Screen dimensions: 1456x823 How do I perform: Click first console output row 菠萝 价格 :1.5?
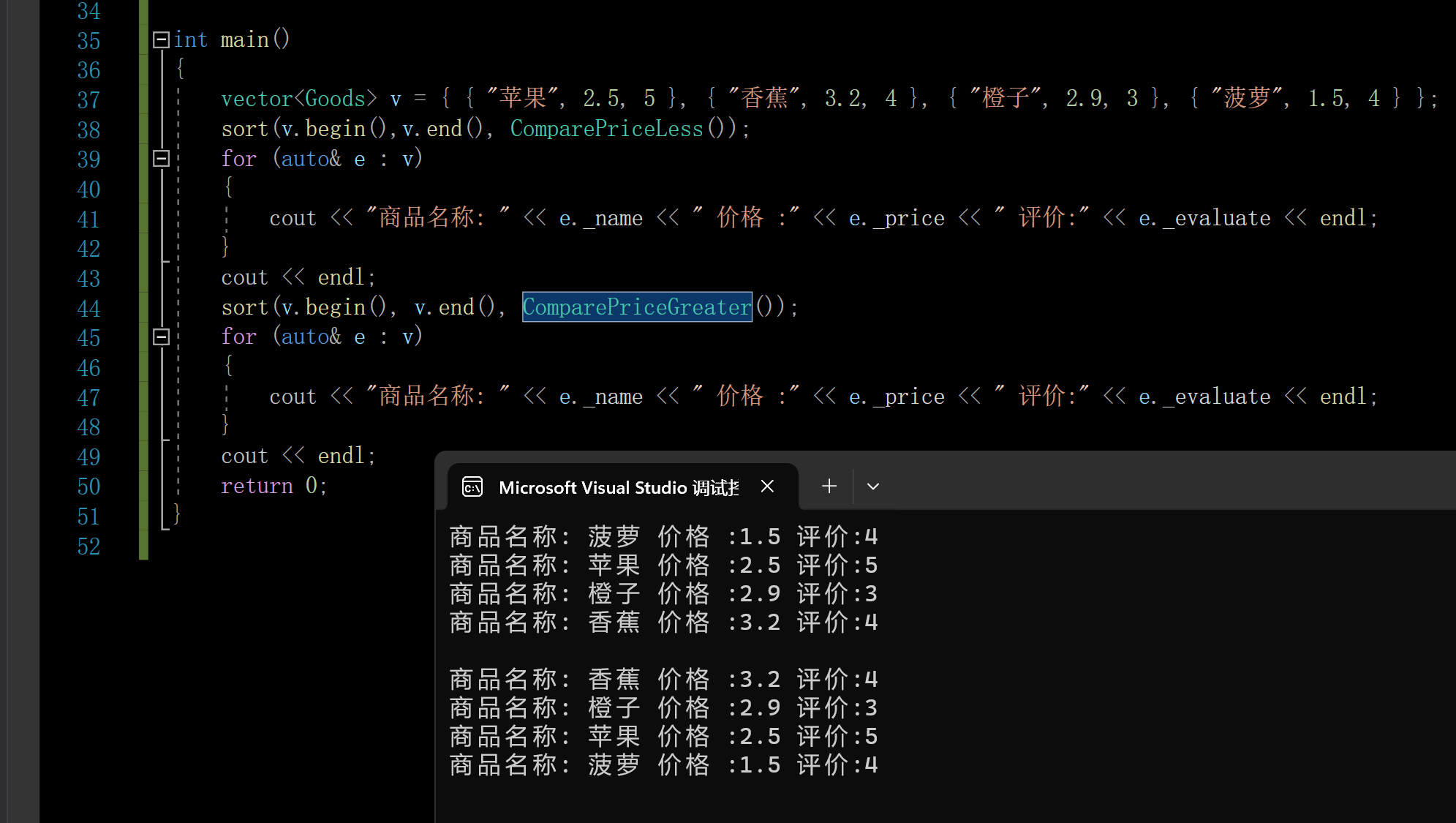pos(663,537)
